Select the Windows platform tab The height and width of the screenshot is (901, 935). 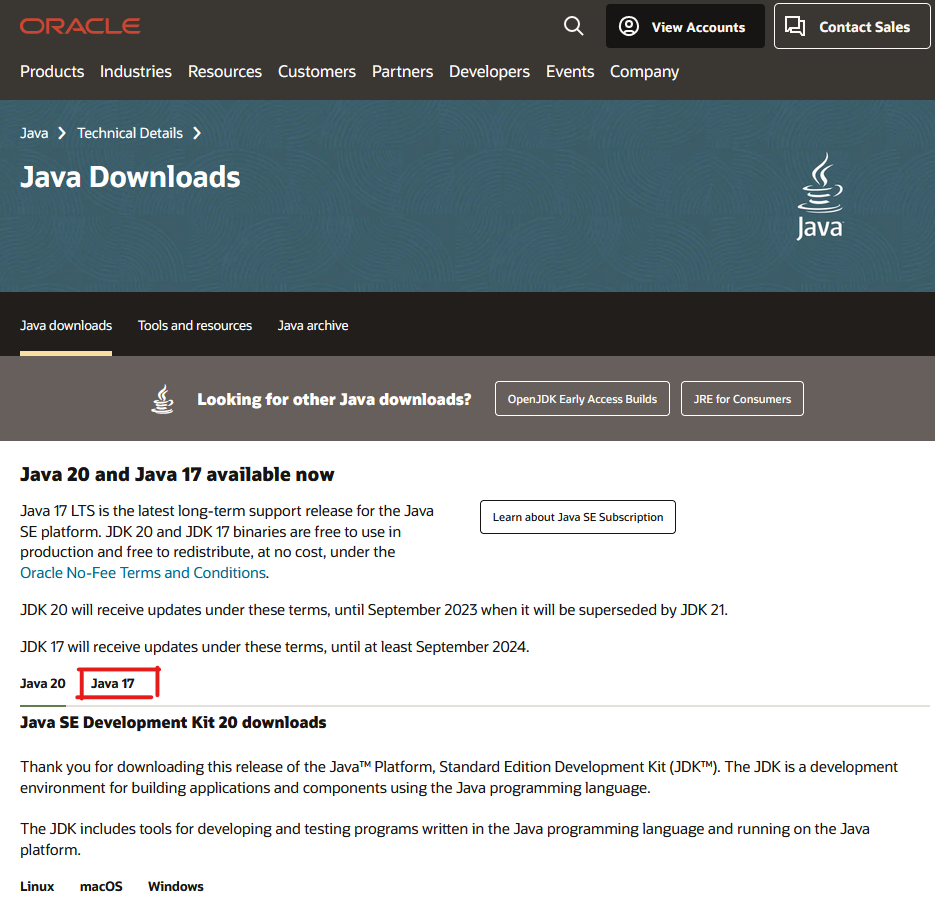[175, 887]
